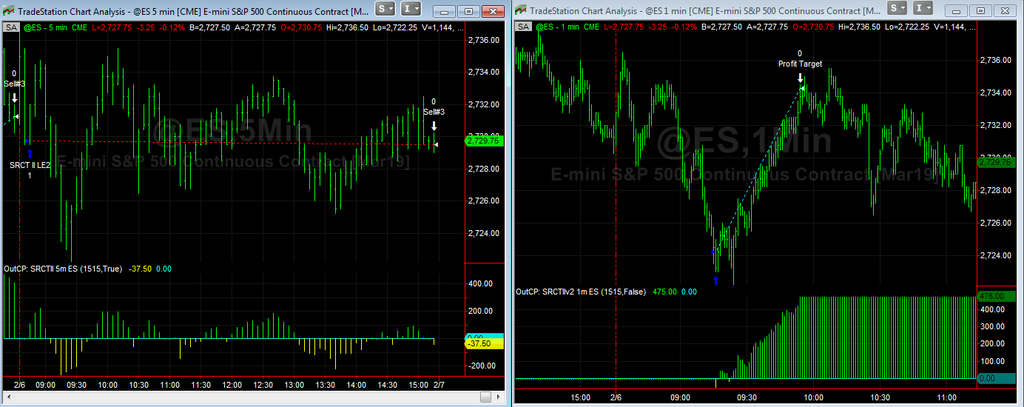The width and height of the screenshot is (1024, 407).
Task: Click the '12:30' label on 5 min time axis
Action: [263, 385]
